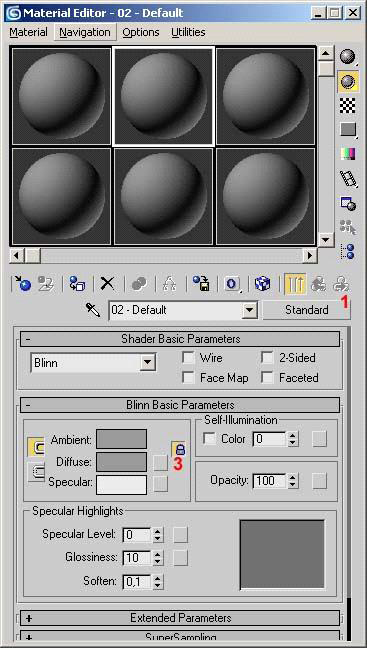The height and width of the screenshot is (650, 367).
Task: Enable the Face Map checkbox
Action: pyautogui.click(x=188, y=378)
